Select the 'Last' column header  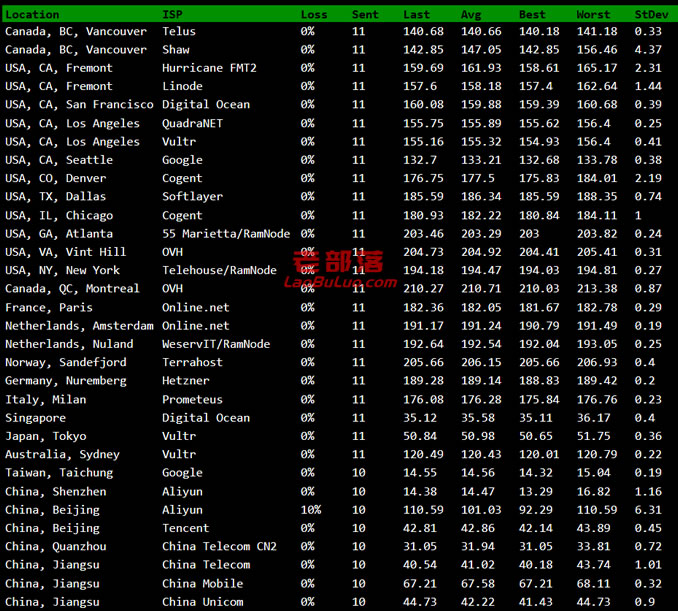click(416, 15)
